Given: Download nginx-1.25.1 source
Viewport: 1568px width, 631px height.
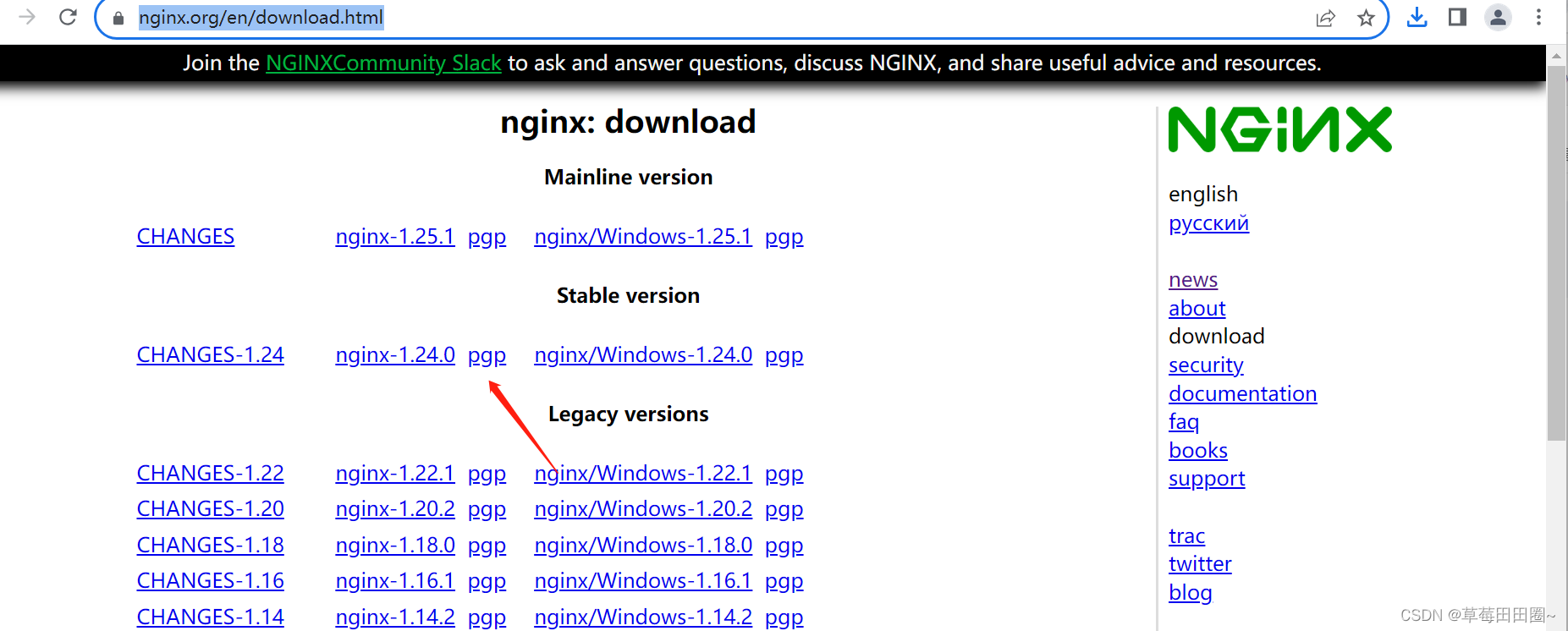Looking at the screenshot, I should click(395, 237).
